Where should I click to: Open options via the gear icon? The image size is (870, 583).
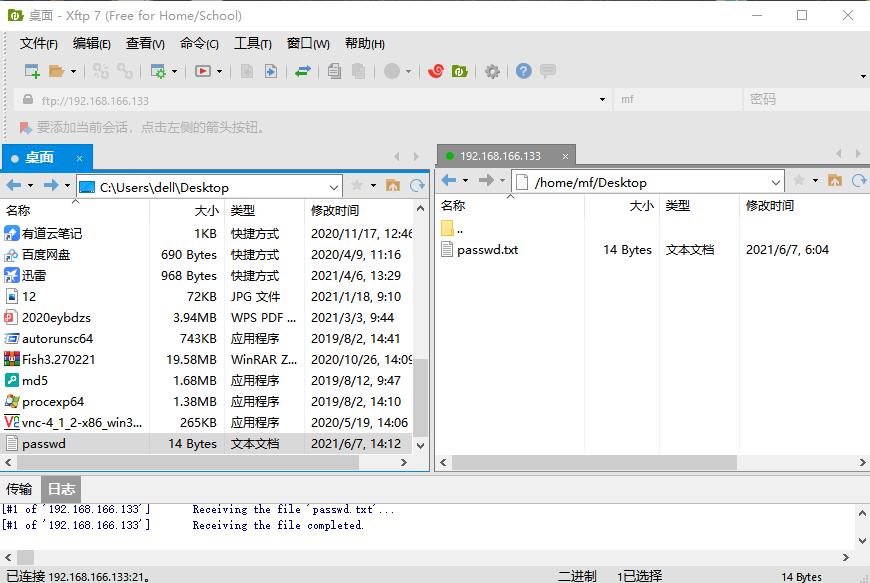(492, 71)
